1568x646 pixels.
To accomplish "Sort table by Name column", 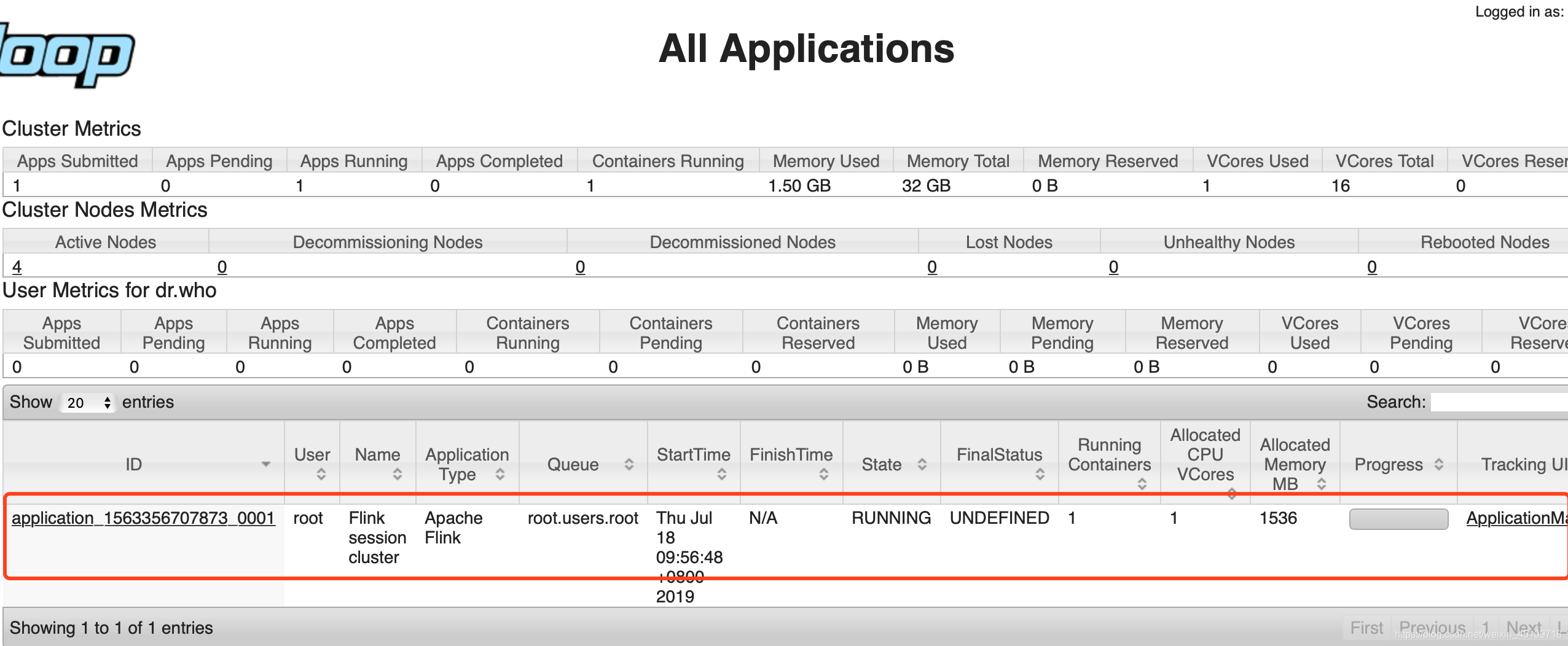I will tap(378, 464).
